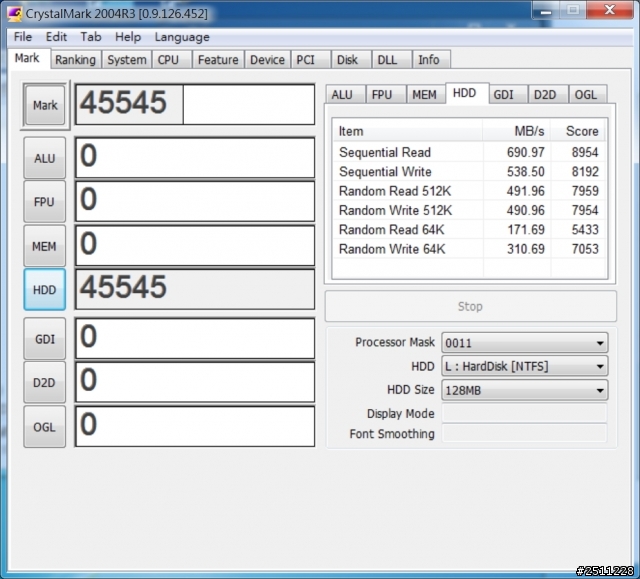Select the Random Read 64K row

coord(469,229)
